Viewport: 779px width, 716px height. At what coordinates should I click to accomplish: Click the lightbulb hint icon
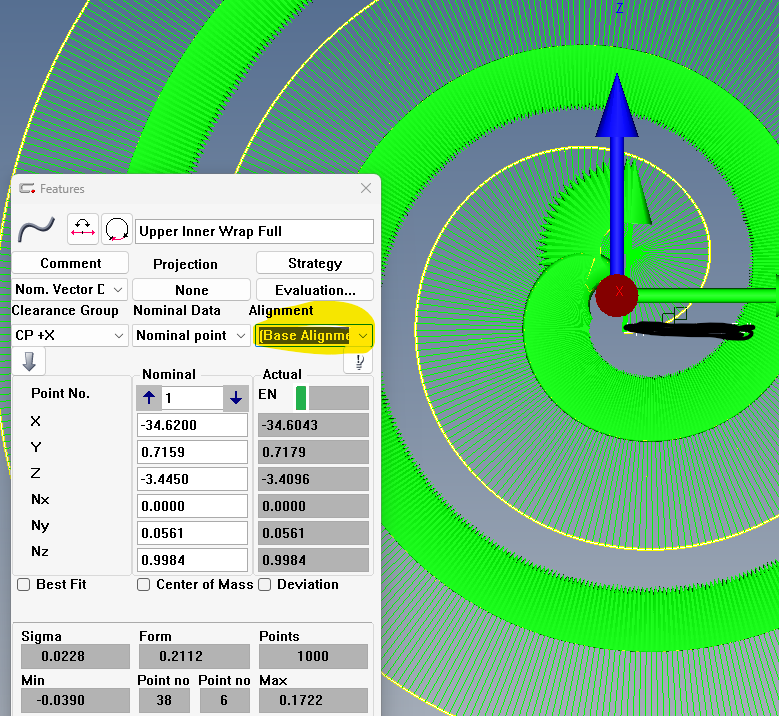[357, 362]
